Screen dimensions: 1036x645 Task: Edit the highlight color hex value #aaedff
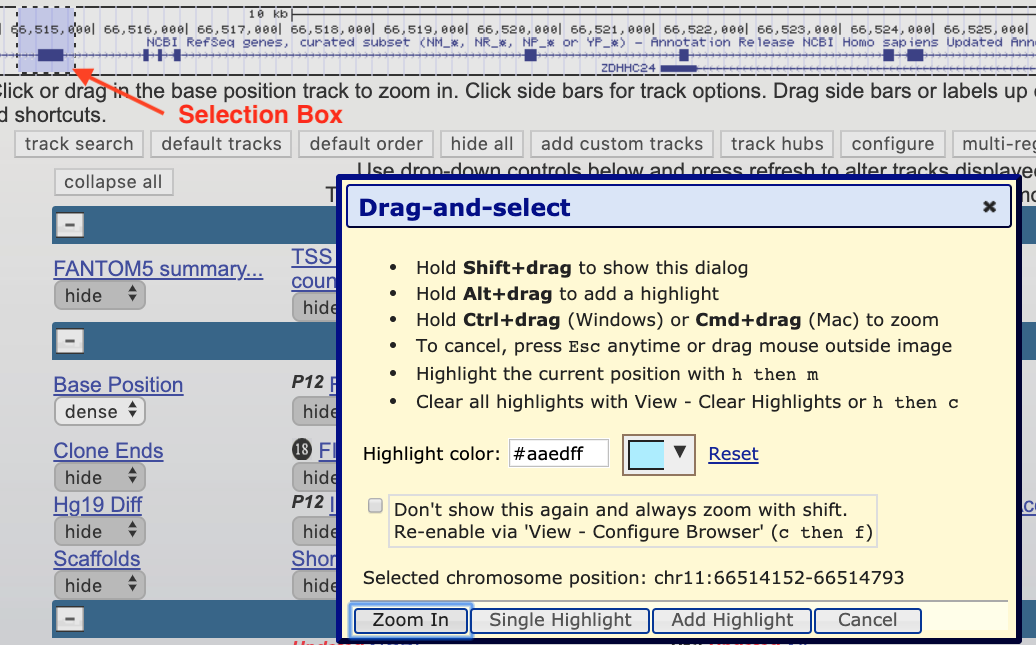click(x=559, y=453)
